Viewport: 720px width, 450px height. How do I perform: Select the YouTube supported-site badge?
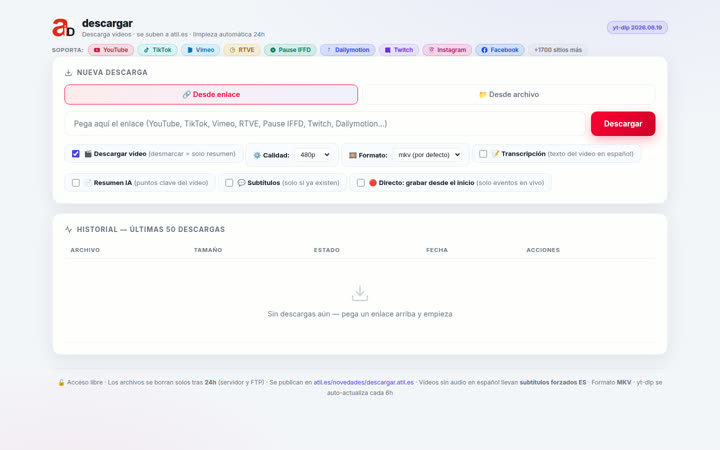[x=111, y=50]
